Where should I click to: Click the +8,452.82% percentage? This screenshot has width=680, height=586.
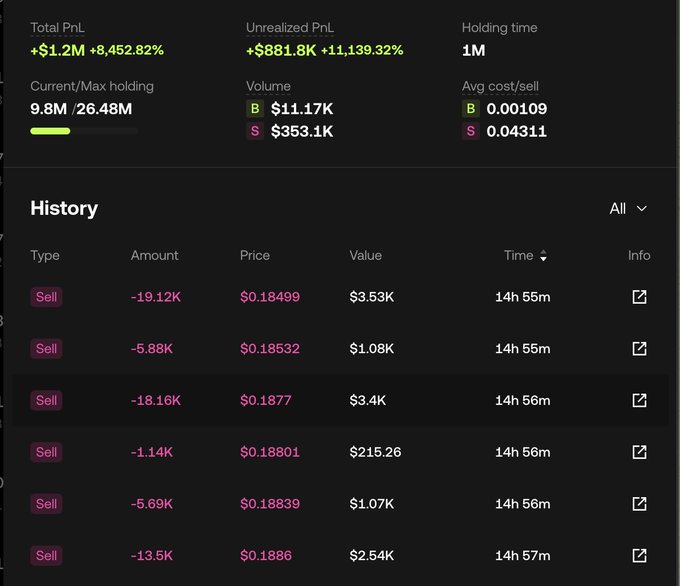[x=127, y=50]
